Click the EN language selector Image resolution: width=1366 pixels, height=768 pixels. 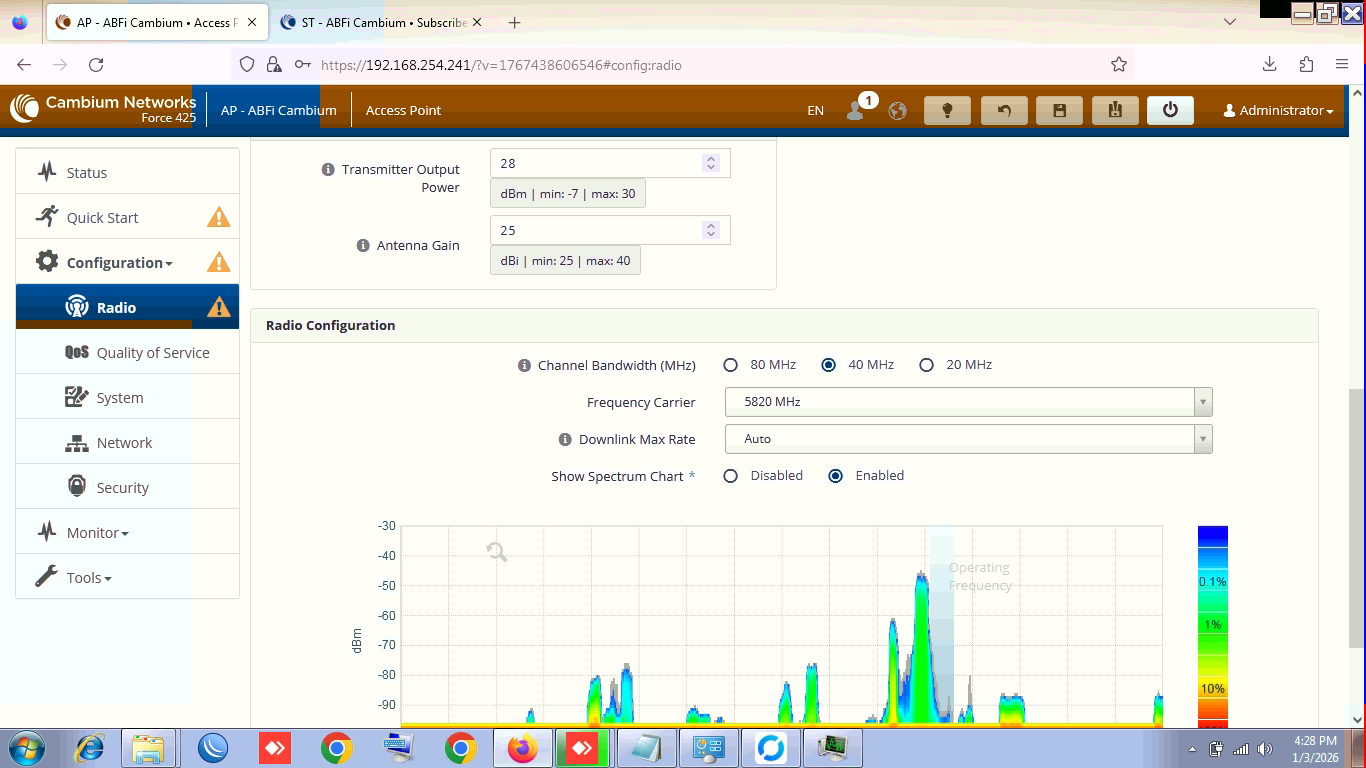tap(815, 111)
